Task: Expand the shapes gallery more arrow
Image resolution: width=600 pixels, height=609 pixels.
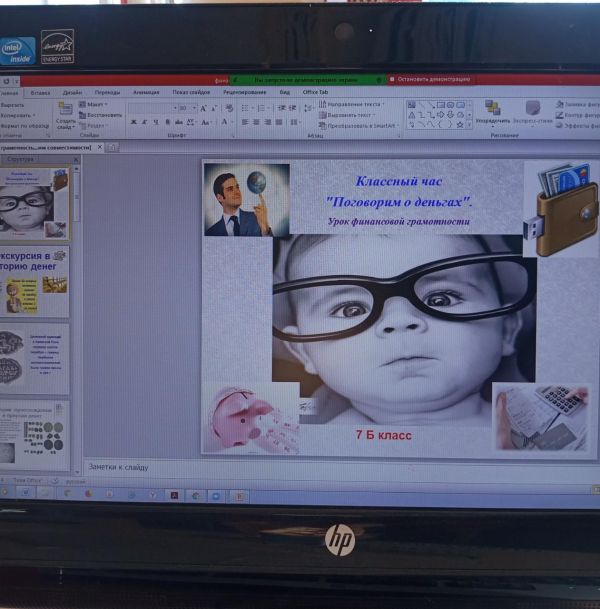Action: [x=469, y=126]
